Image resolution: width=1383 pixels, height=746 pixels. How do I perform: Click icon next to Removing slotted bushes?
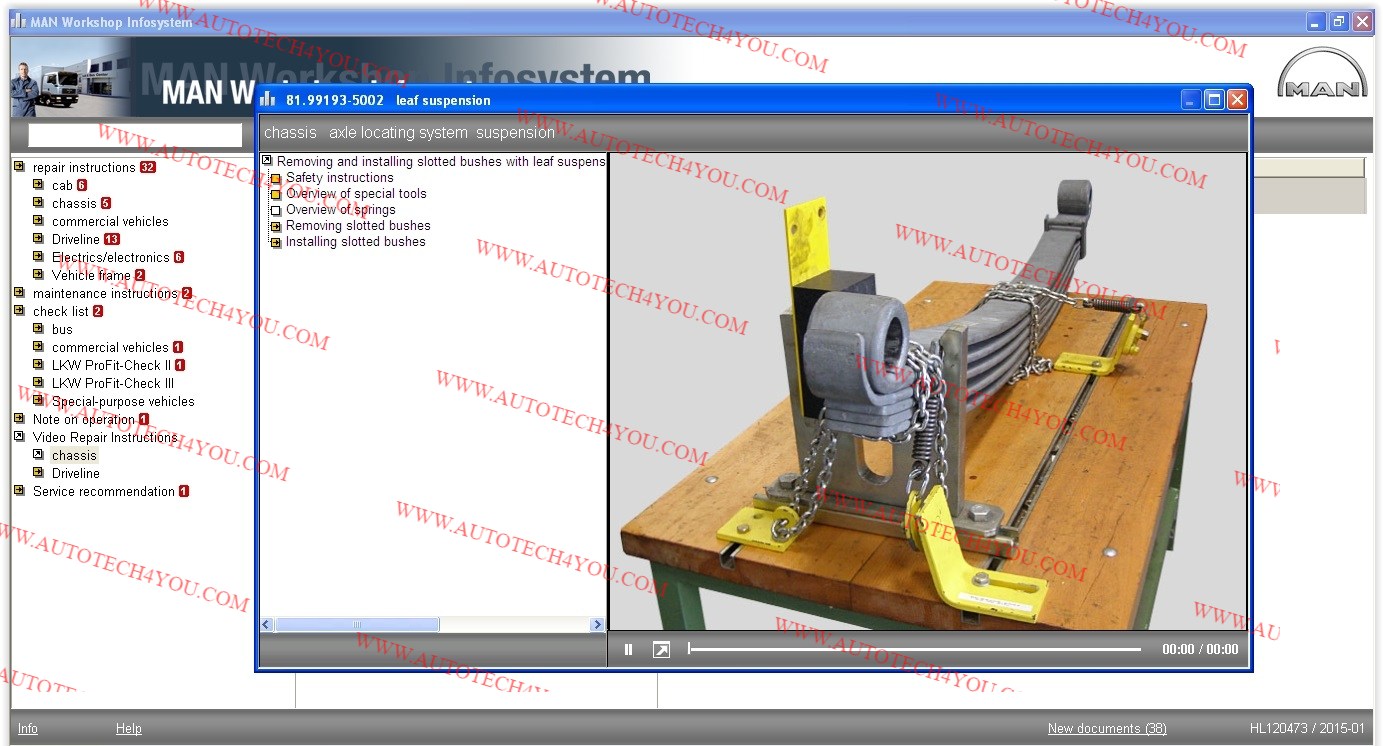click(276, 226)
